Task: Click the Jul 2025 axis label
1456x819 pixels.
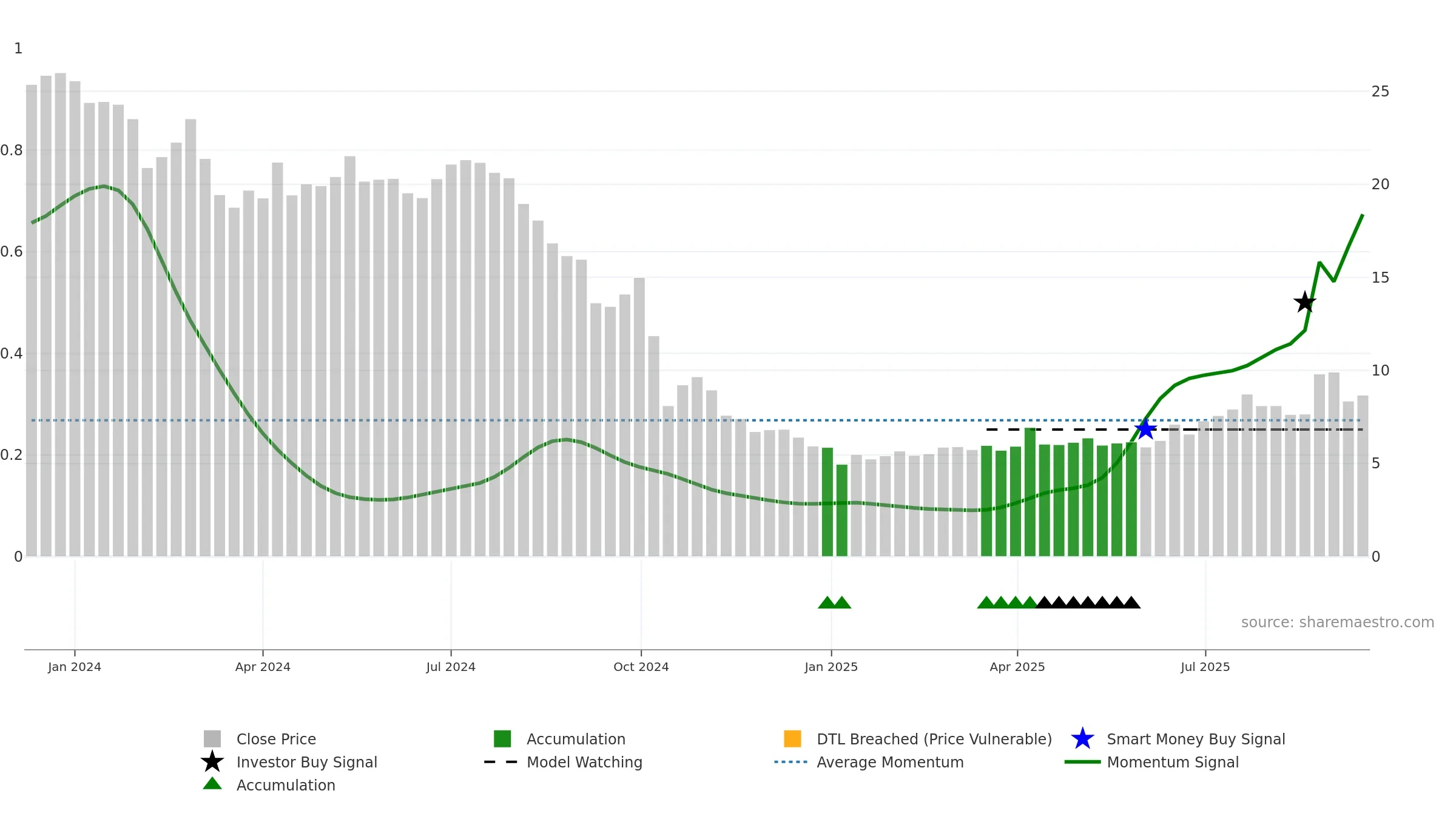Action: click(x=1205, y=667)
